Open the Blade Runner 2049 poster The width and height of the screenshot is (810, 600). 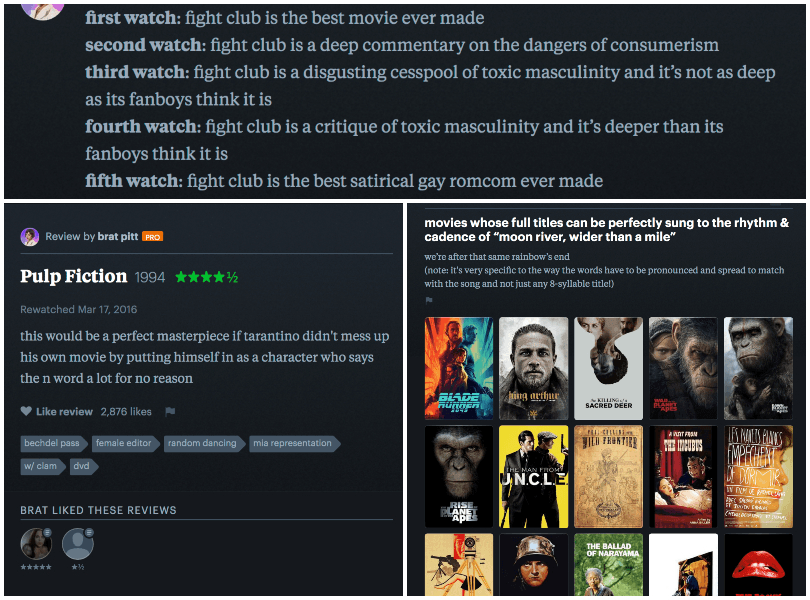(x=459, y=368)
